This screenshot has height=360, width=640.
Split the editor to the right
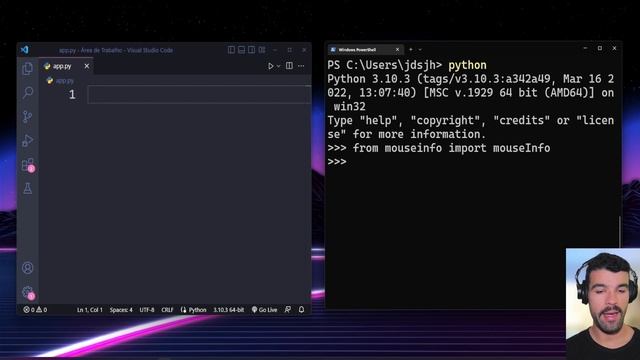(x=289, y=66)
